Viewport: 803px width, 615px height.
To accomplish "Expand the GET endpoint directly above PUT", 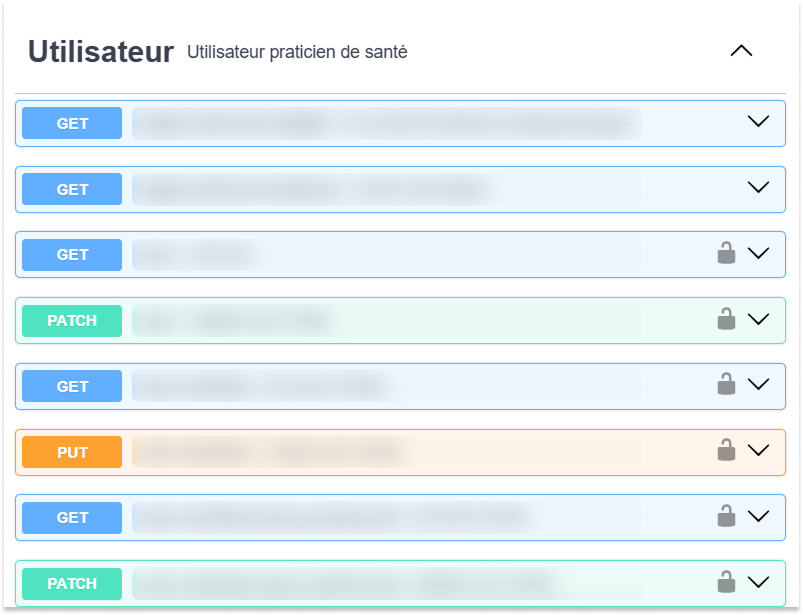I will [x=758, y=384].
